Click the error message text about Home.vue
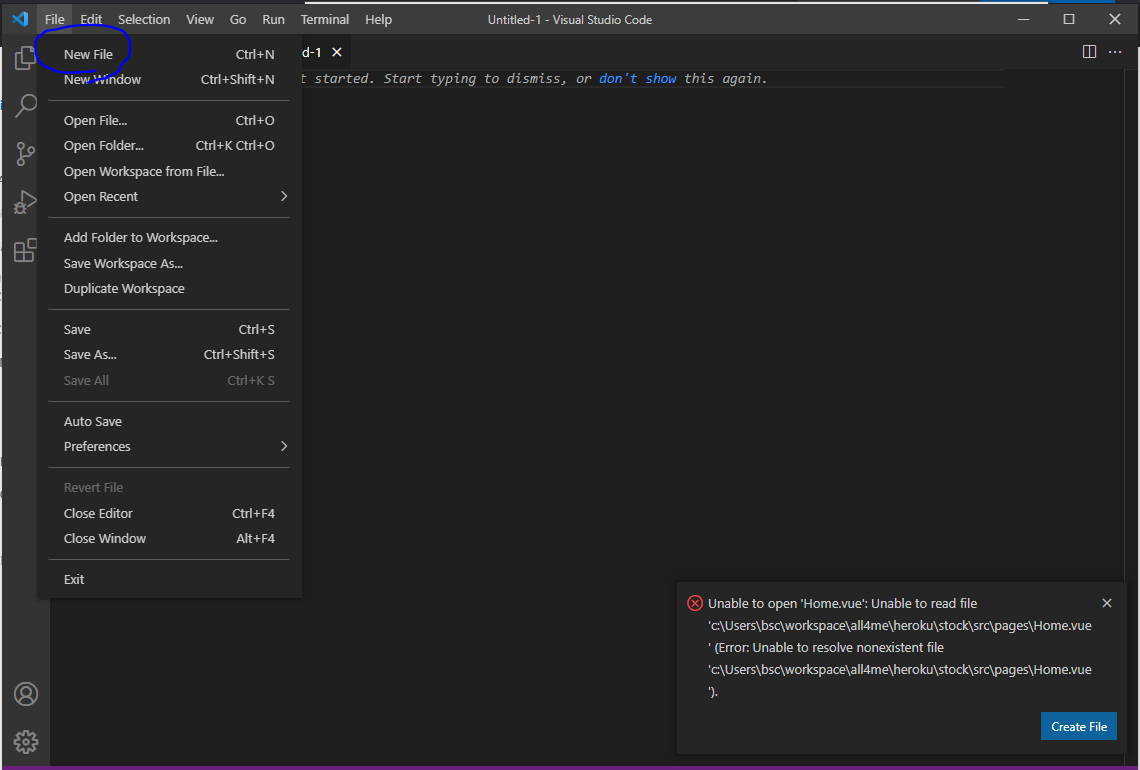Image resolution: width=1140 pixels, height=770 pixels. coord(899,647)
